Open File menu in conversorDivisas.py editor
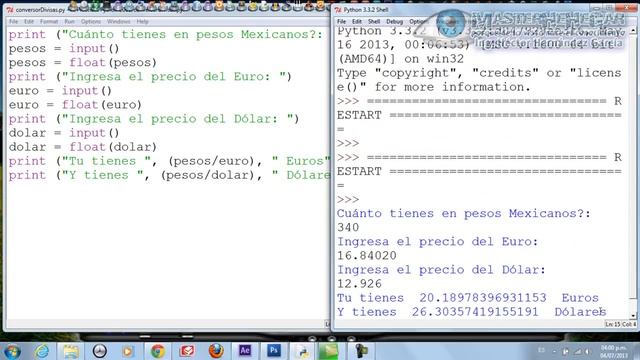640x360 pixels. click(x=13, y=21)
